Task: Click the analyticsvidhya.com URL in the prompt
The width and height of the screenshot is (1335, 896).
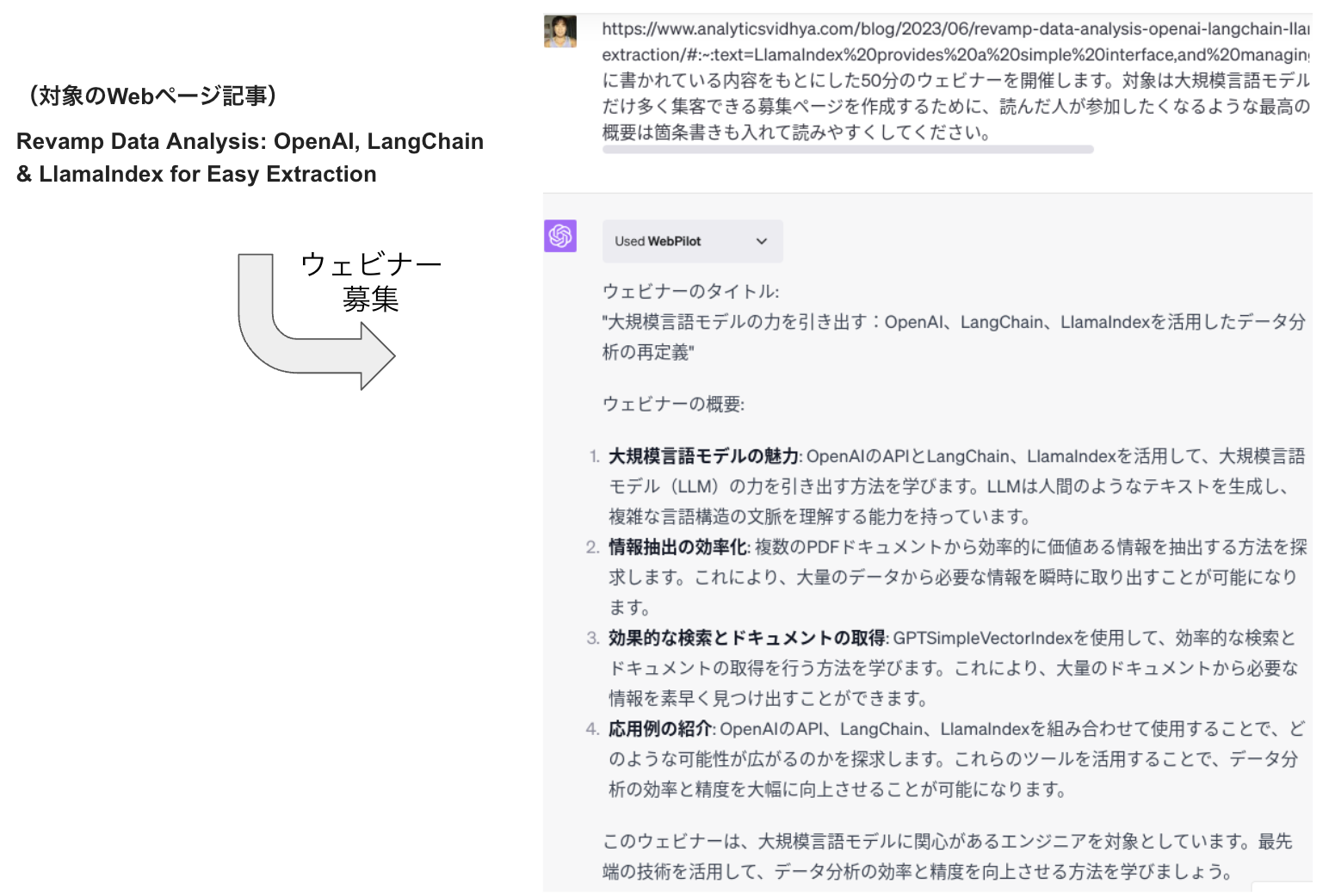Action: [x=955, y=41]
